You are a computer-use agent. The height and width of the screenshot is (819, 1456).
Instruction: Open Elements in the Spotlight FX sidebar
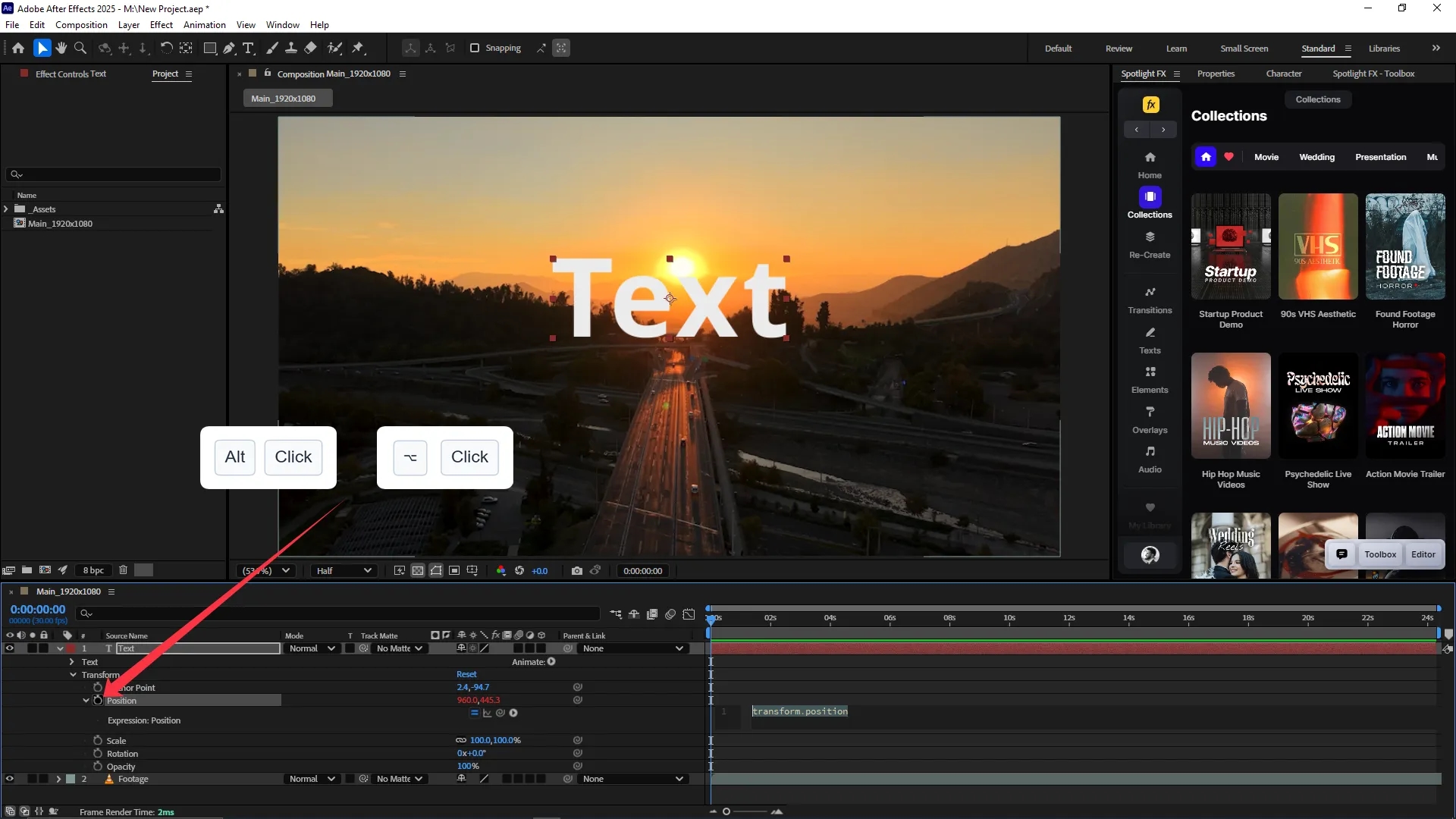pyautogui.click(x=1150, y=380)
